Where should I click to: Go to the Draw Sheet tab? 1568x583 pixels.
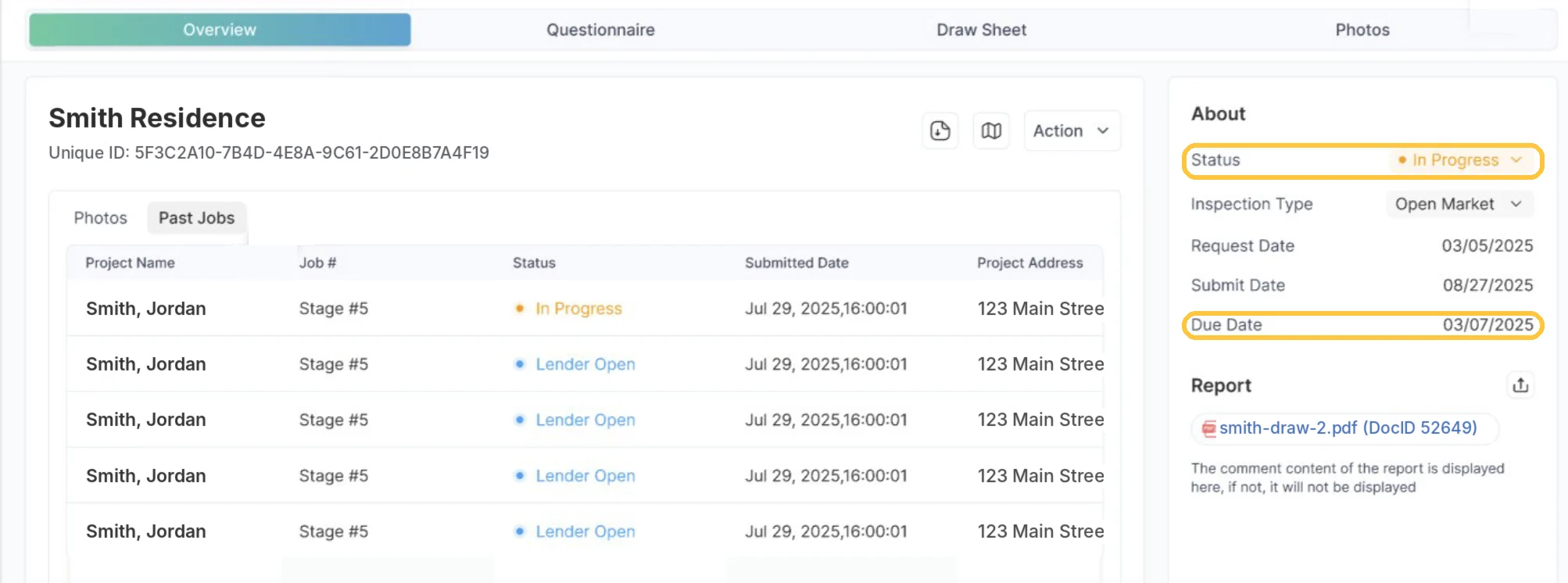(981, 30)
